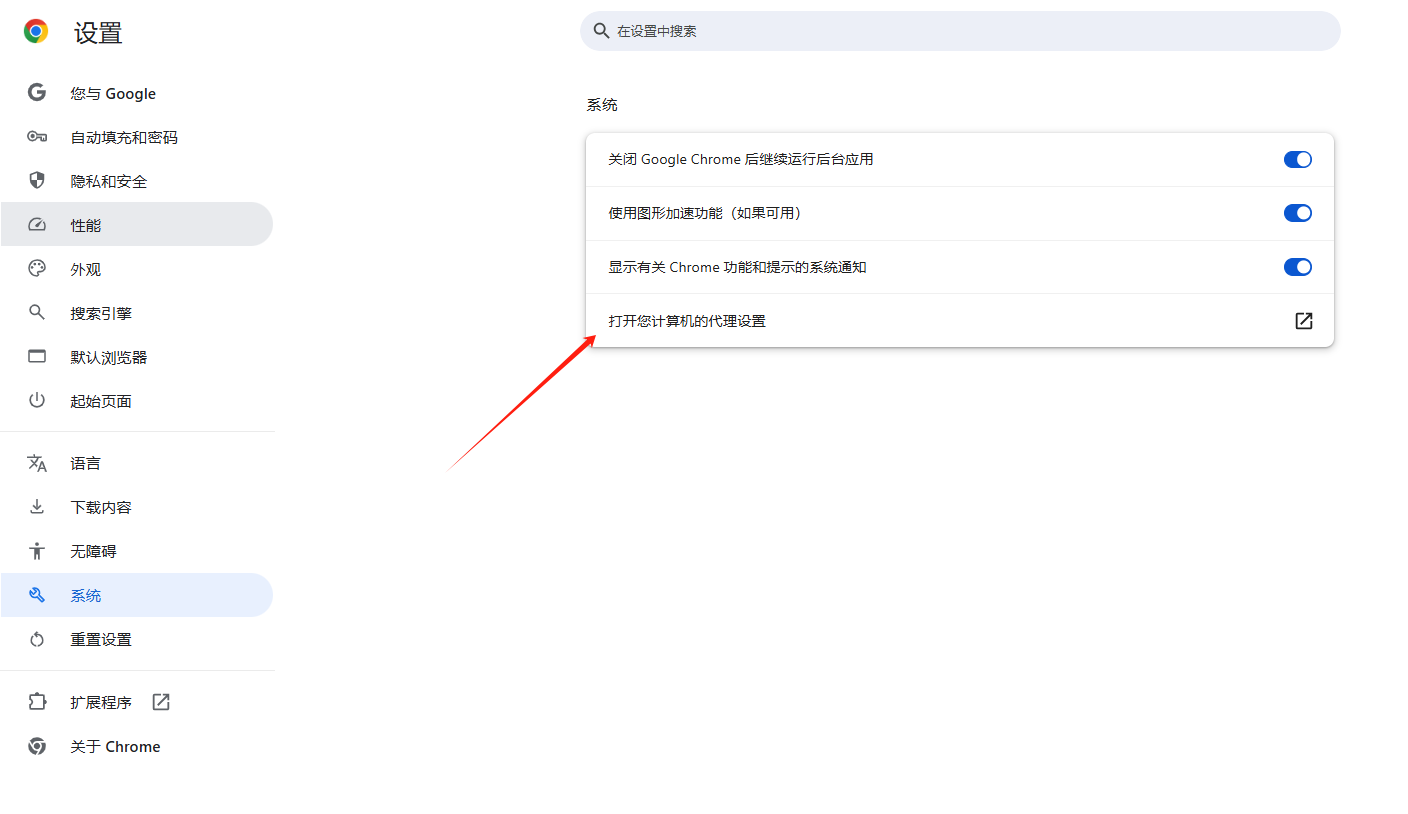Click the 设置 page title
The height and width of the screenshot is (814, 1408).
pyautogui.click(x=98, y=33)
